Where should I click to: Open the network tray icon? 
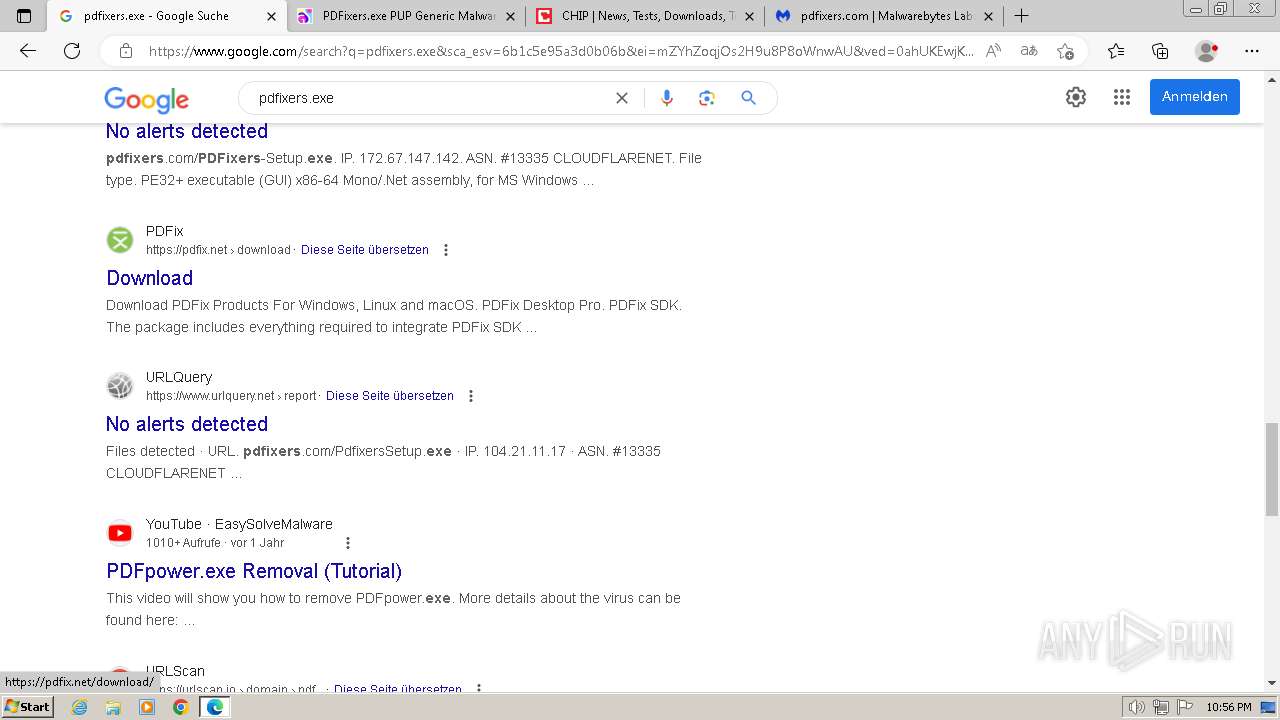pyautogui.click(x=1160, y=707)
